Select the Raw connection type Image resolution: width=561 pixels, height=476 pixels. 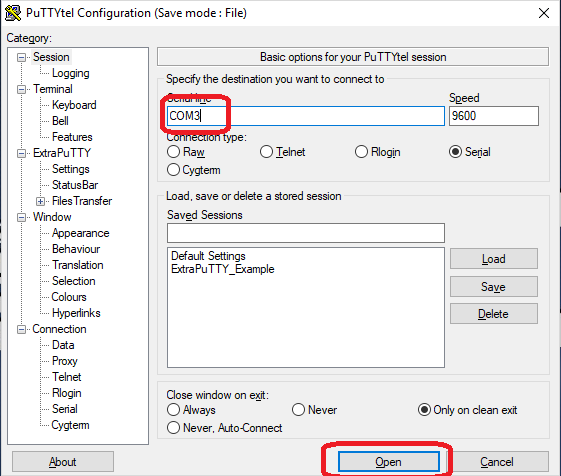click(x=174, y=152)
